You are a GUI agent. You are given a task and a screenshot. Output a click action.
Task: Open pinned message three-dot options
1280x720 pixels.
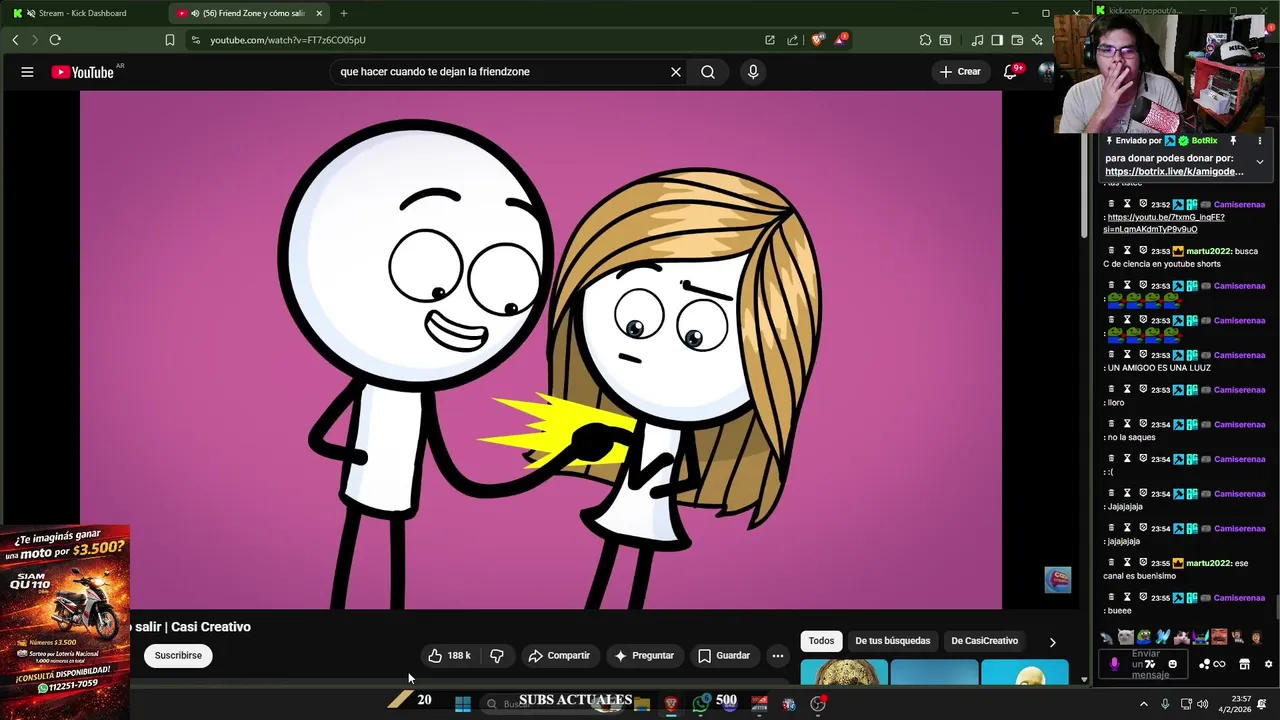pyautogui.click(x=1260, y=141)
